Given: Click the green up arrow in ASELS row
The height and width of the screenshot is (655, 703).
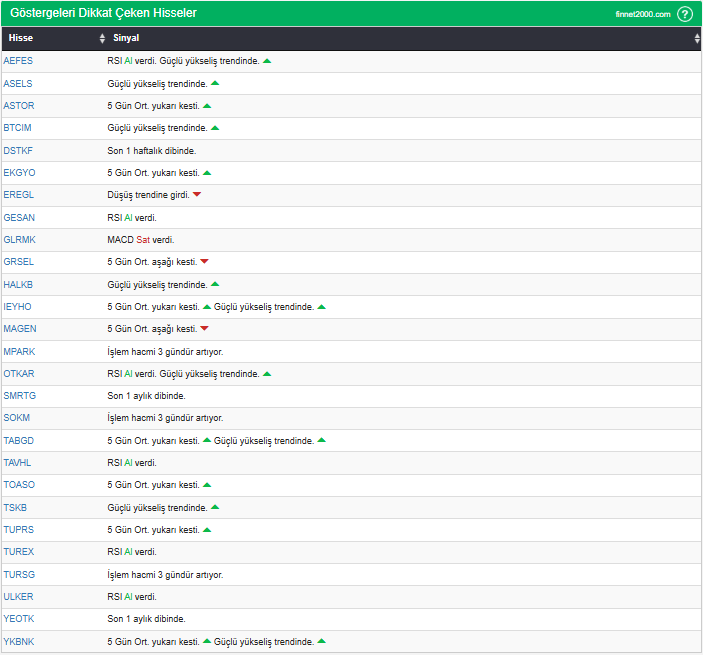Looking at the screenshot, I should click(x=215, y=83).
